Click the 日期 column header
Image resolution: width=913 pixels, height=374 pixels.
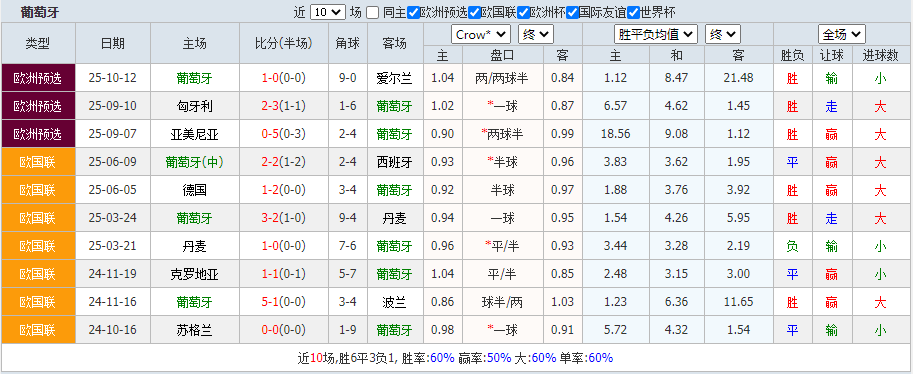113,44
